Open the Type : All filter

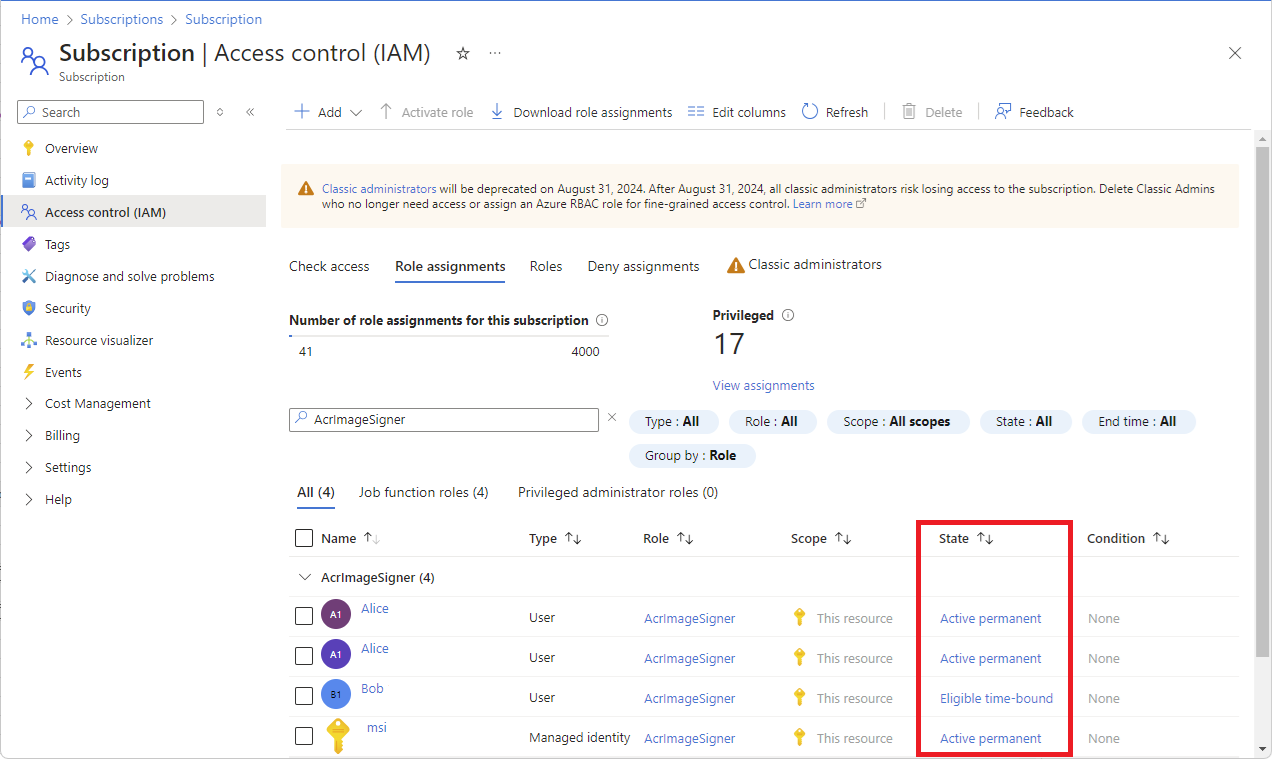point(672,421)
